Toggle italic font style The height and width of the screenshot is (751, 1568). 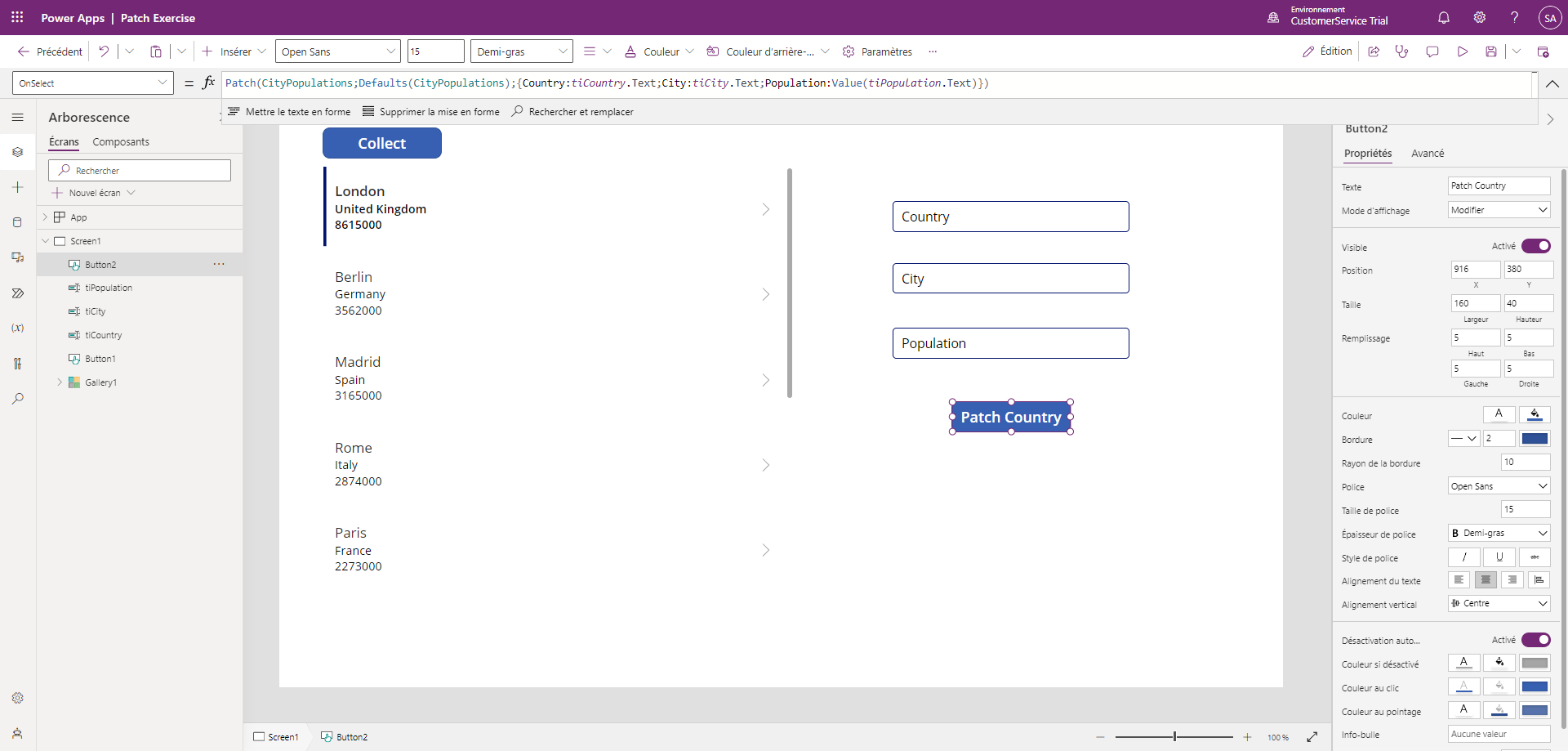pyautogui.click(x=1463, y=557)
